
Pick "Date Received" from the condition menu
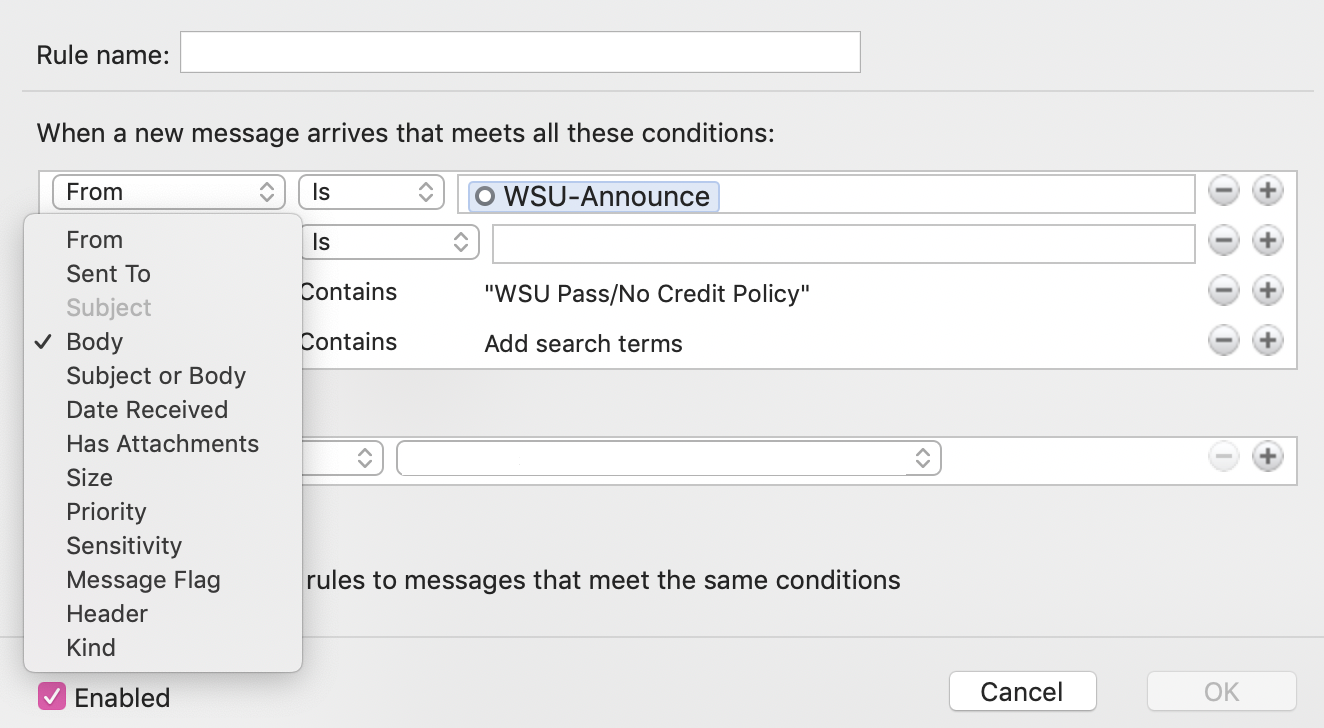[147, 410]
